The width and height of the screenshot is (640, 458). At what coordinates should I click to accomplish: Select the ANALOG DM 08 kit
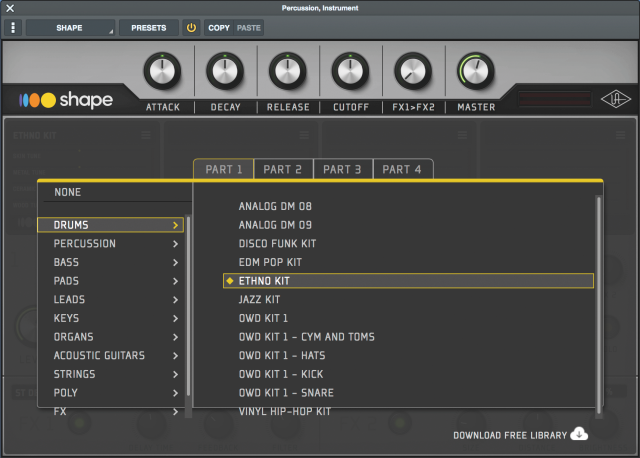pyautogui.click(x=275, y=206)
